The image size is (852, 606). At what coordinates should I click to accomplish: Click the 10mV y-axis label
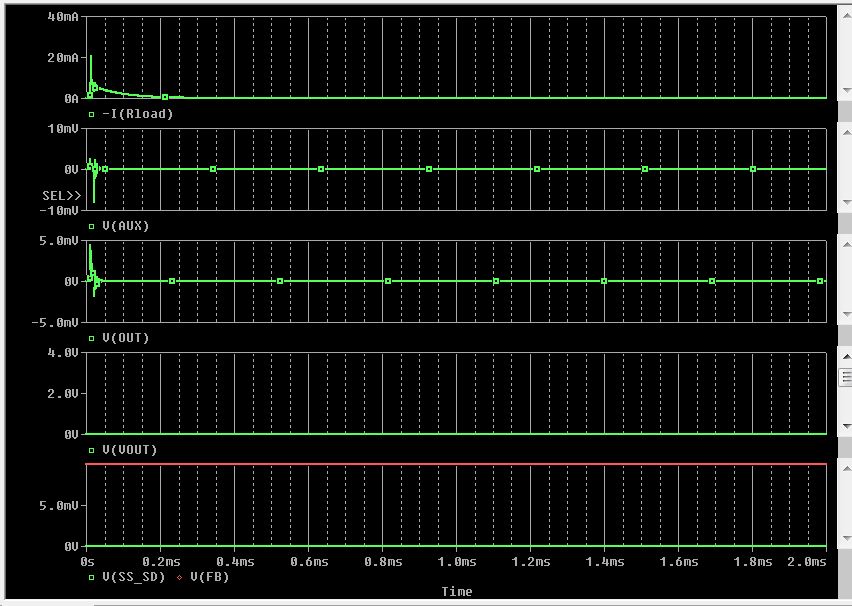(63, 129)
